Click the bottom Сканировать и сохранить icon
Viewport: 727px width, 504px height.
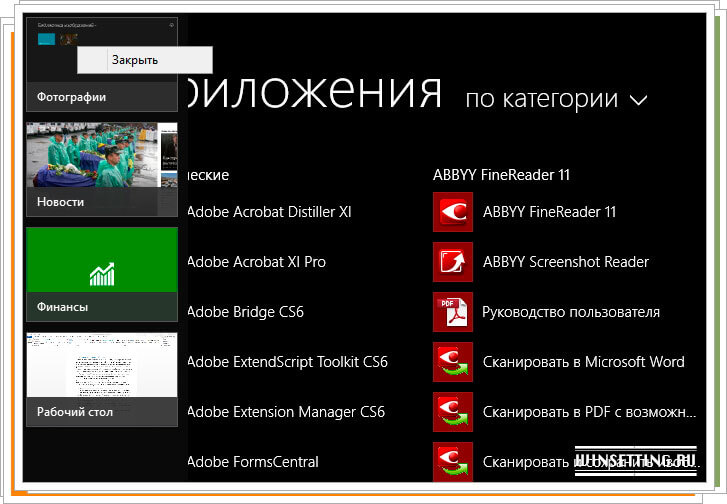(x=453, y=462)
